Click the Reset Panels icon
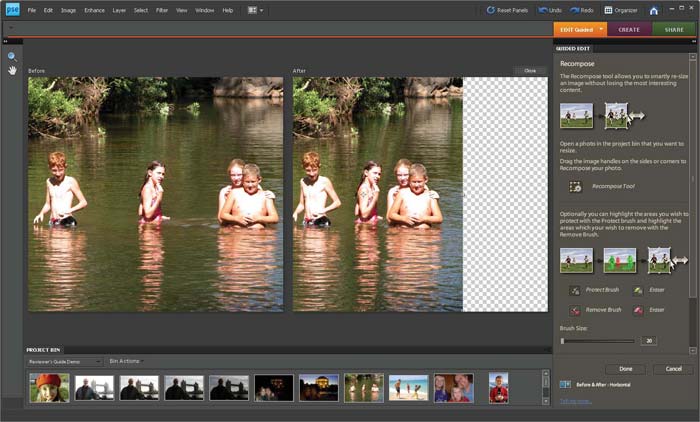Viewport: 700px width, 422px height. coord(490,10)
